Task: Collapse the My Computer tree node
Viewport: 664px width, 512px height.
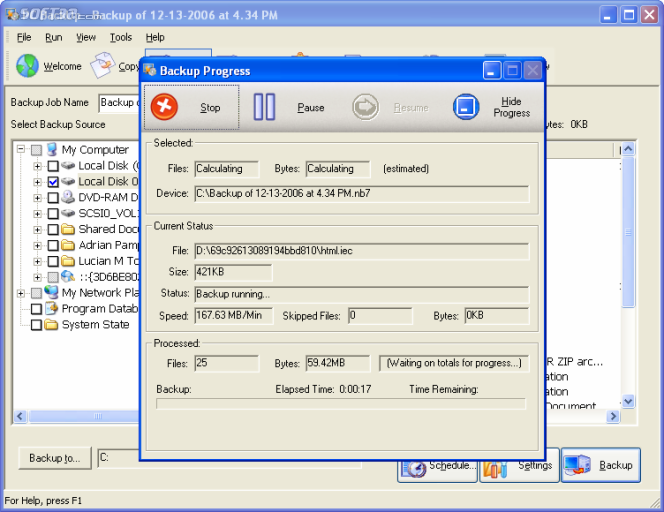Action: (x=21, y=149)
